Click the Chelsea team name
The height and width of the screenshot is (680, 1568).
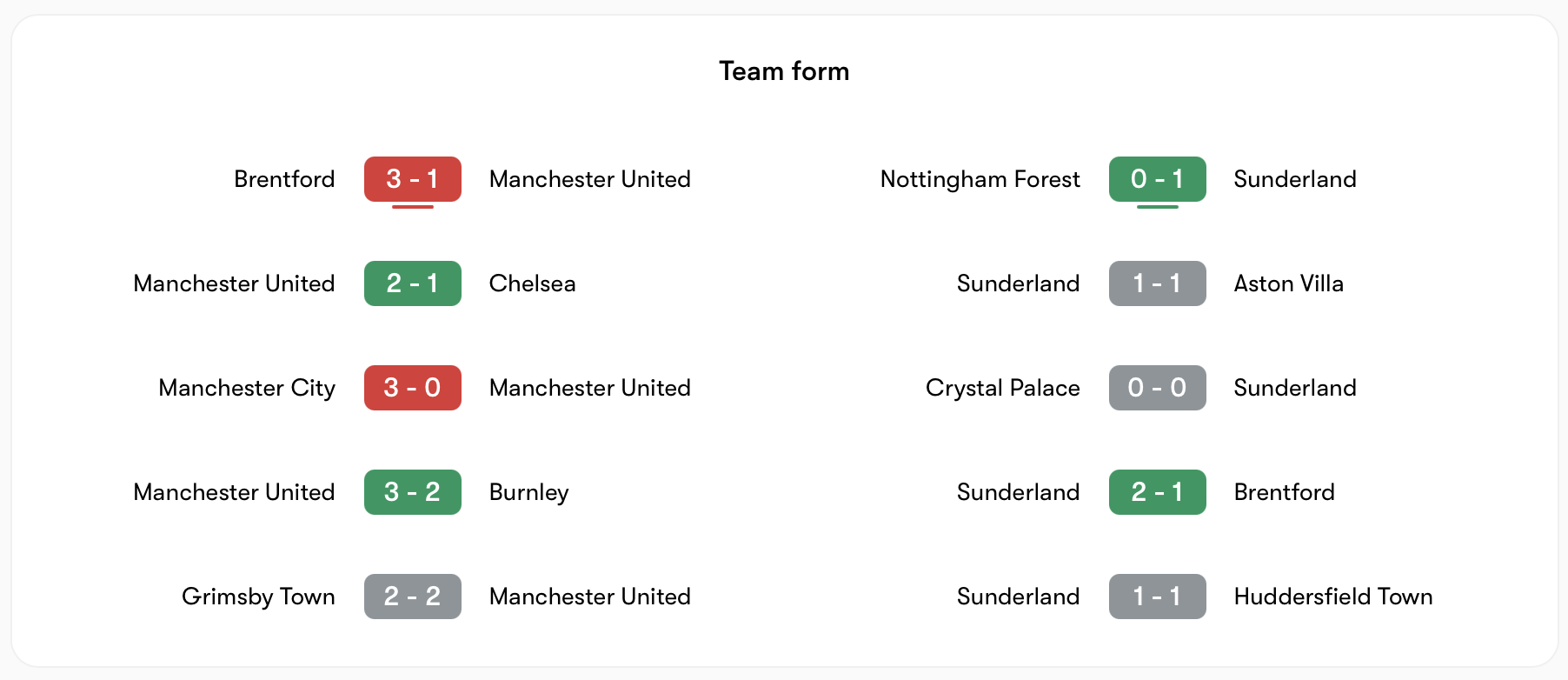tap(532, 283)
